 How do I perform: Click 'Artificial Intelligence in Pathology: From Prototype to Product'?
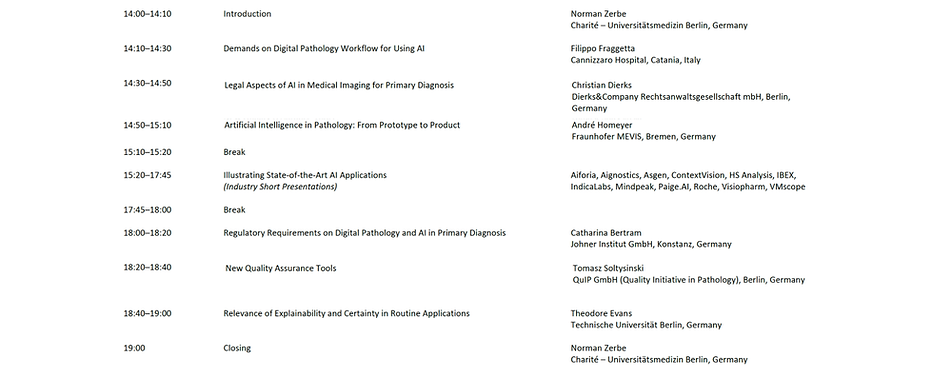[x=342, y=125]
